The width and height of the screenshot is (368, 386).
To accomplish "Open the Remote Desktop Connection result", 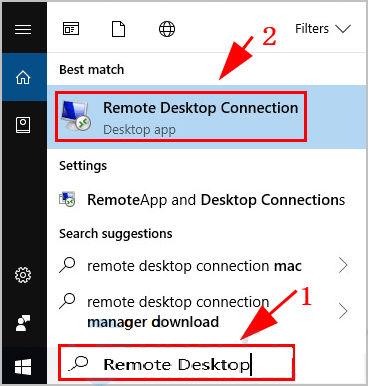I will click(207, 117).
